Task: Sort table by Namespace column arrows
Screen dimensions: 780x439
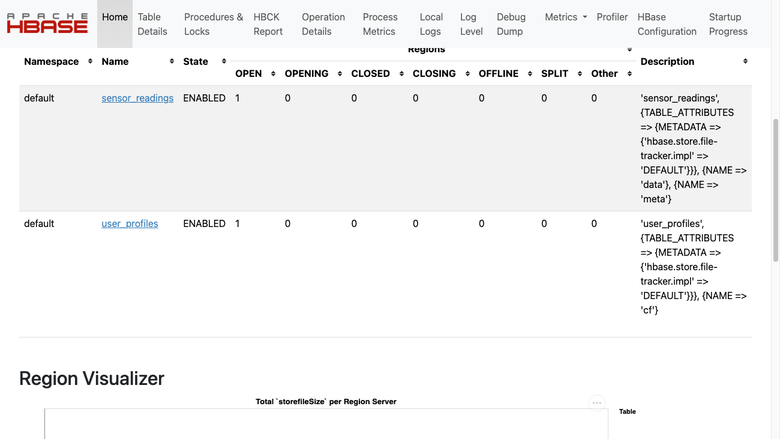Action: (90, 61)
